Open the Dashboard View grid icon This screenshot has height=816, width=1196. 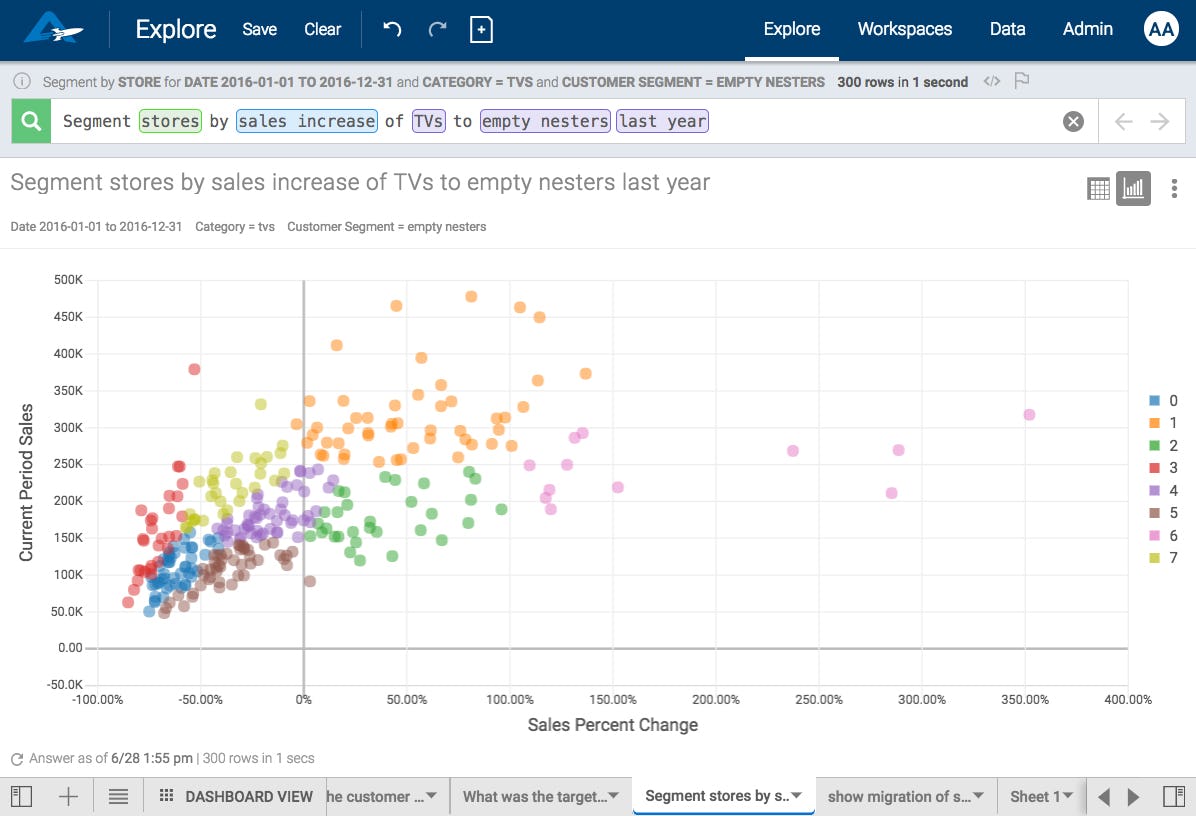coord(166,795)
